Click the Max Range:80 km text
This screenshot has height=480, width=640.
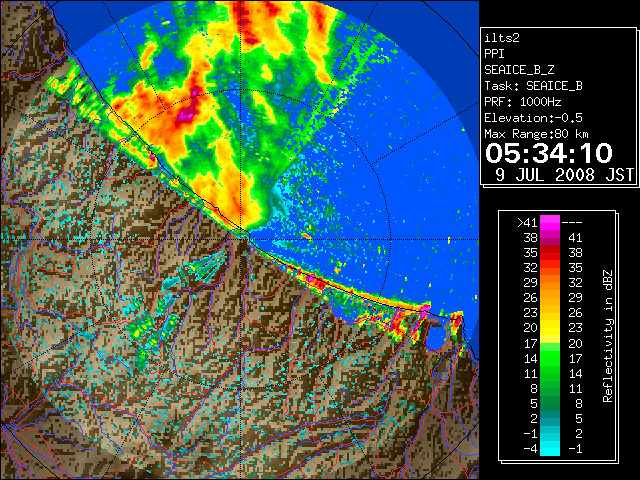pyautogui.click(x=536, y=134)
